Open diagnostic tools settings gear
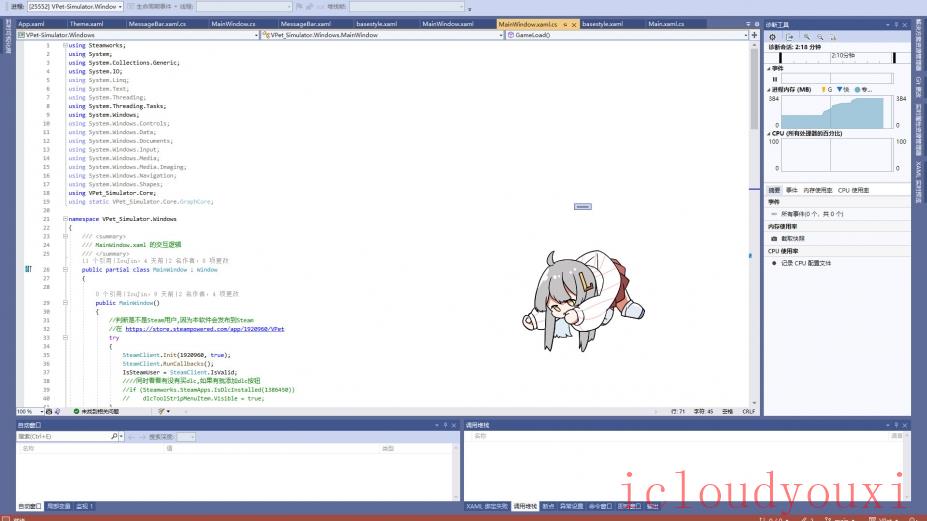Screen dimensions: 927x521 (x=772, y=37)
